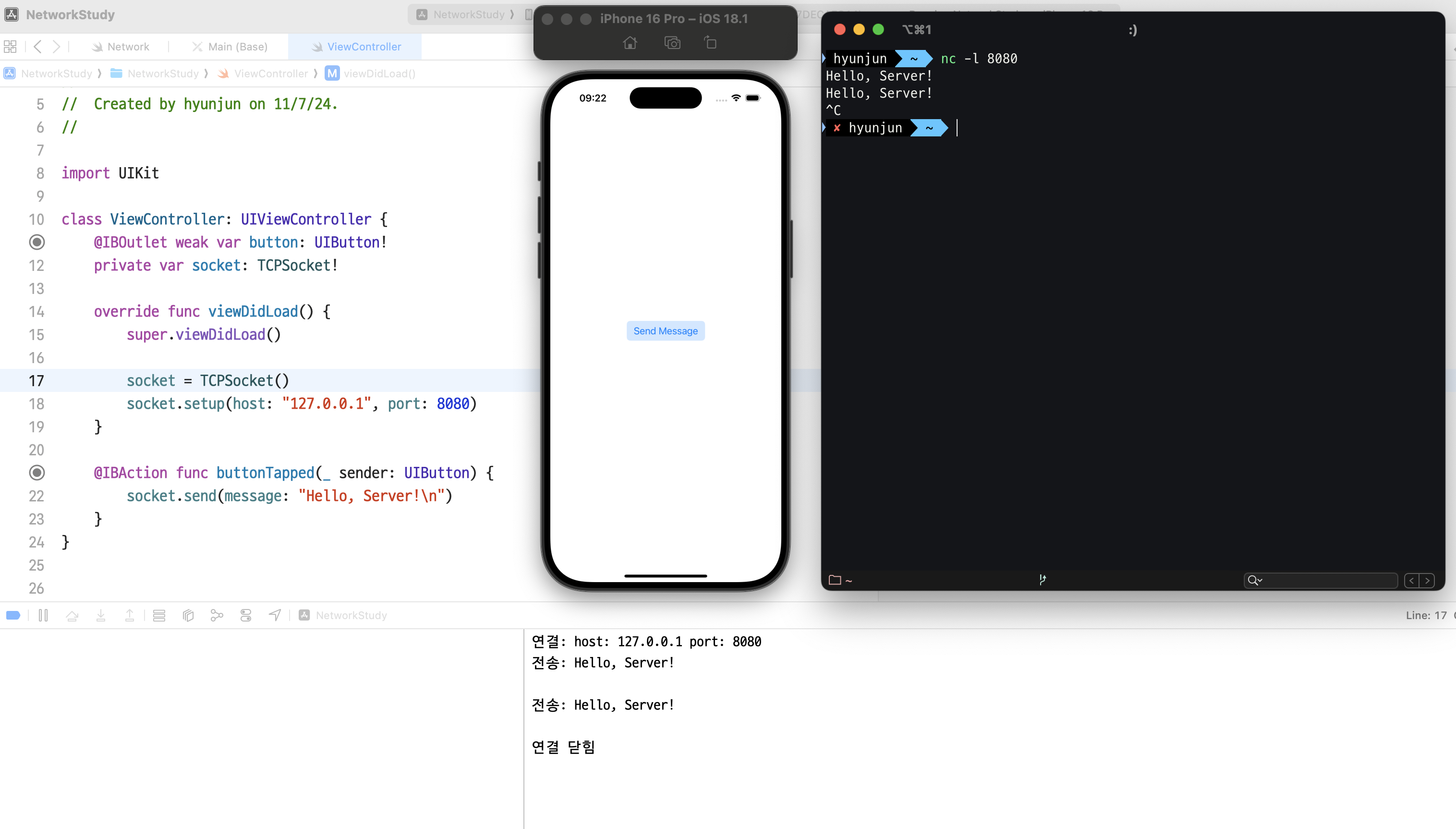1456x829 pixels.
Task: Open the ViewController breadcrumb menu
Action: pos(270,73)
